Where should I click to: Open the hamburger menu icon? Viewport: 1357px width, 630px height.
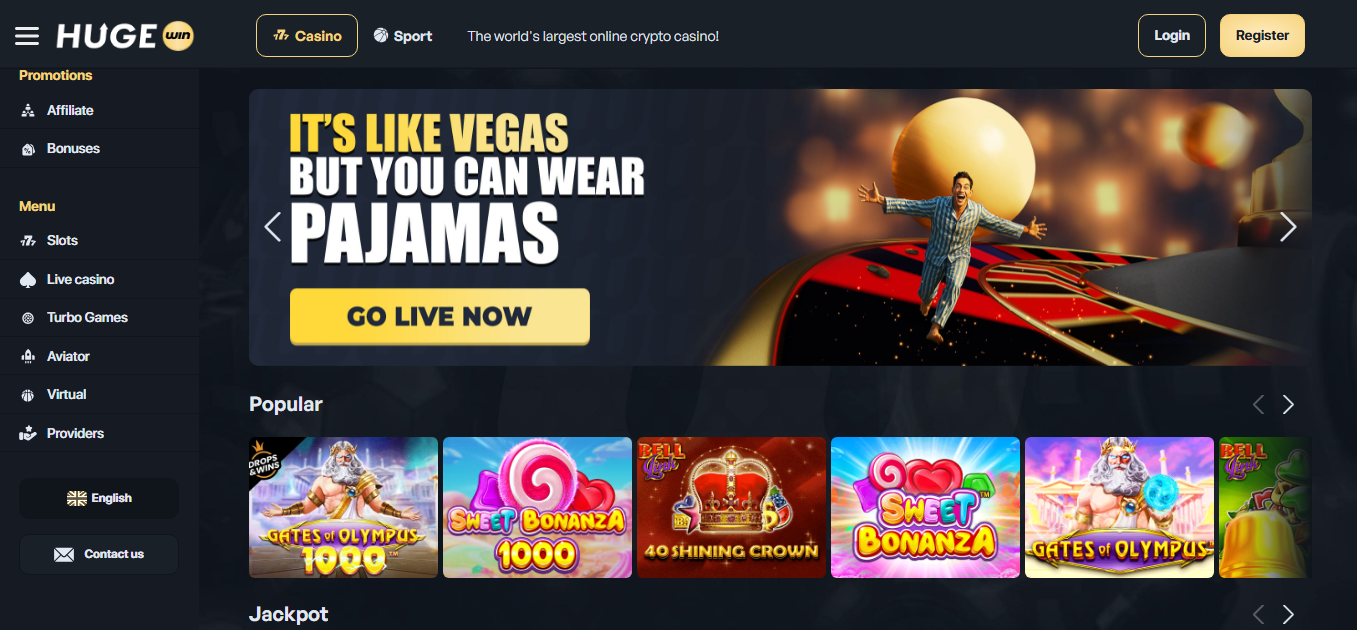[27, 36]
